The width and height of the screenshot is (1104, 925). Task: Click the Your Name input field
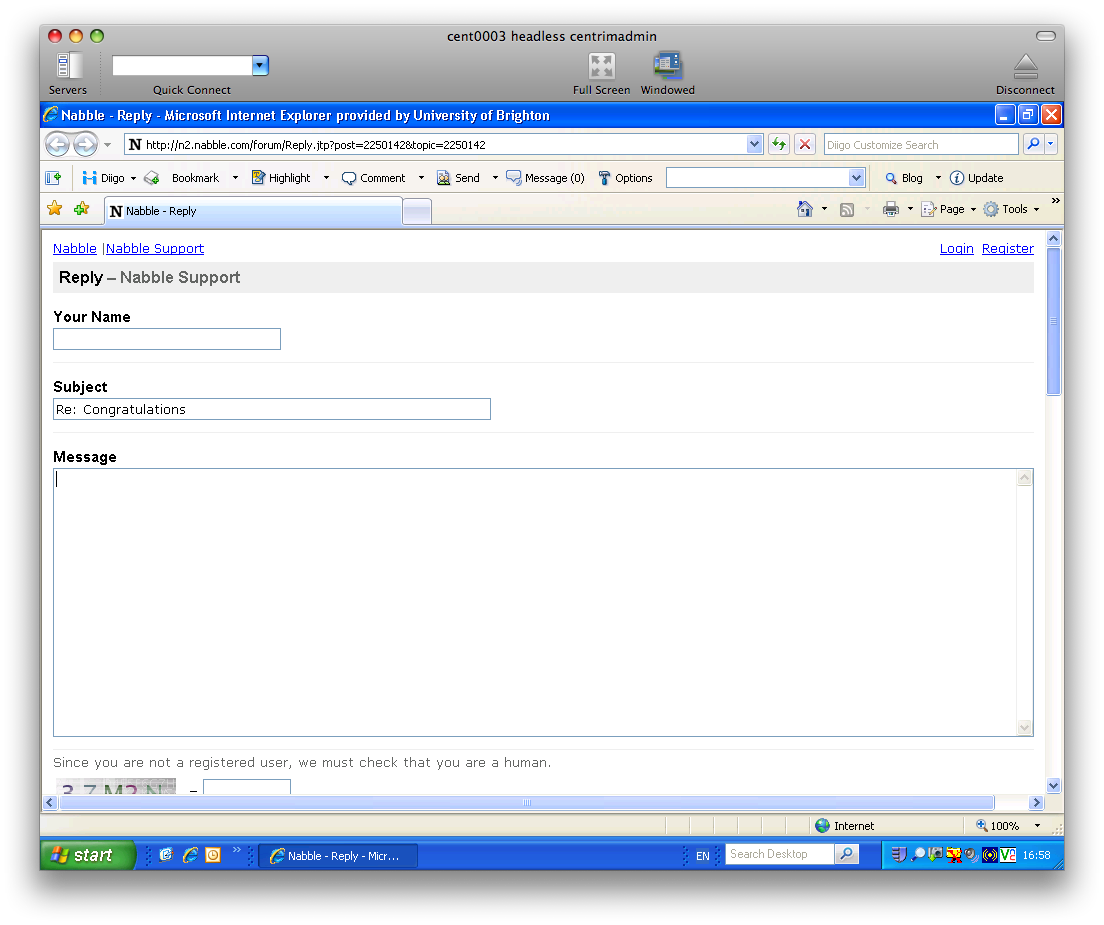pyautogui.click(x=167, y=339)
